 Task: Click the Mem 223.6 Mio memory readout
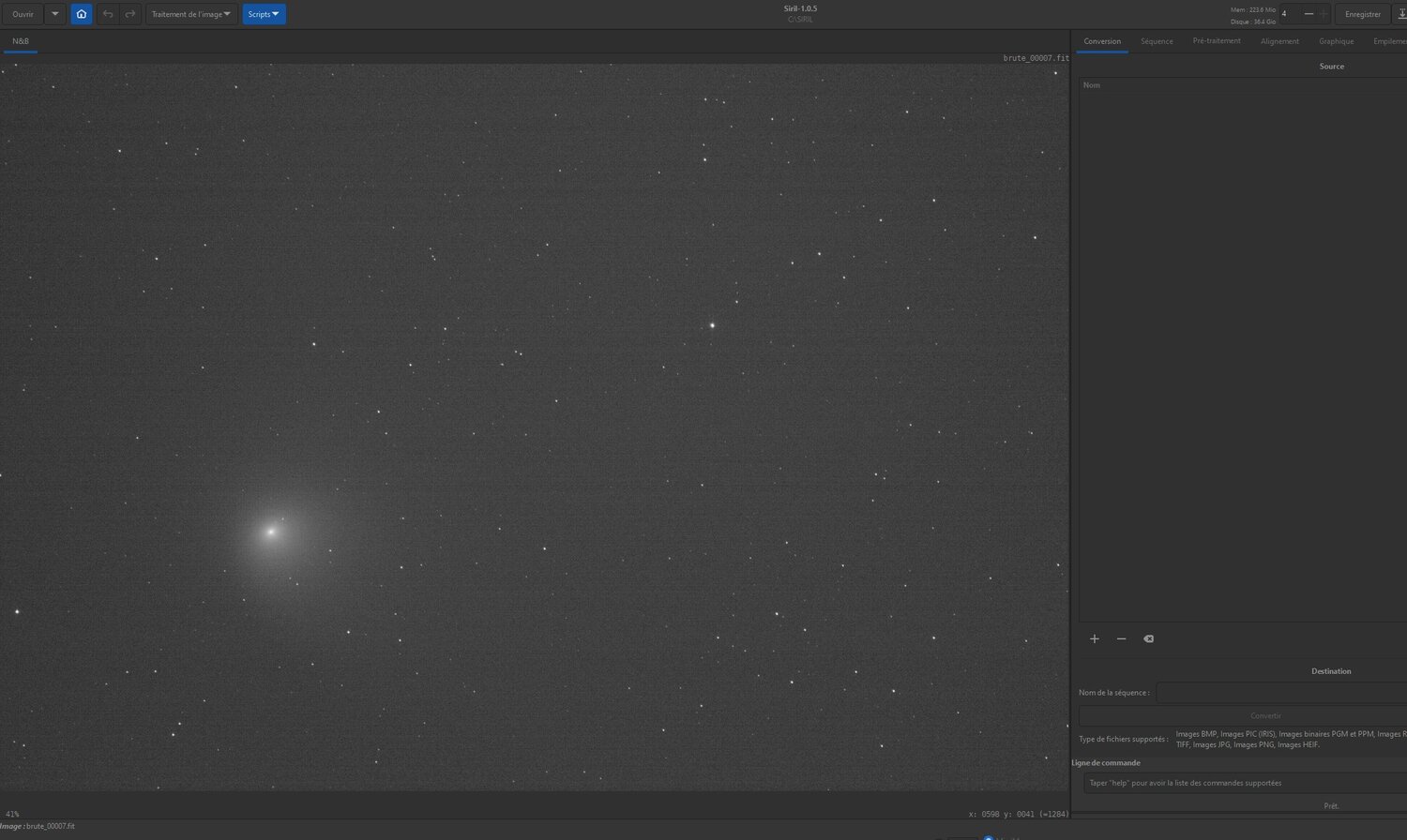tap(1253, 9)
